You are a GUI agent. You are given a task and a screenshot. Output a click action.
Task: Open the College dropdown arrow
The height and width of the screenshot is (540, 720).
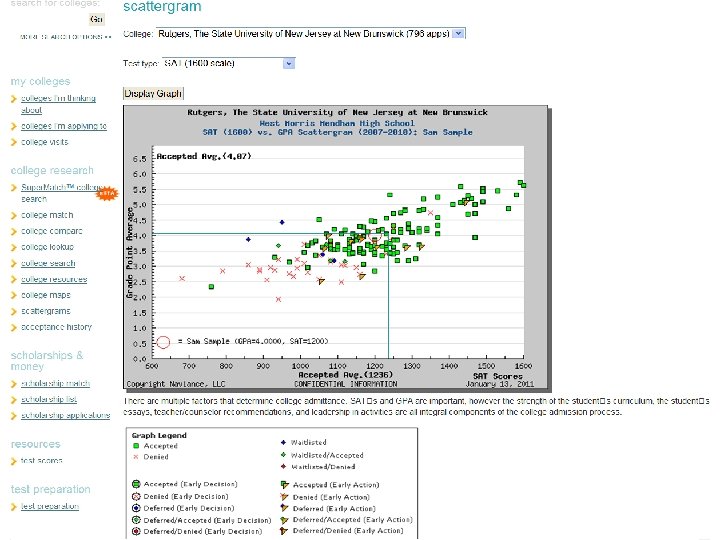coord(458,34)
